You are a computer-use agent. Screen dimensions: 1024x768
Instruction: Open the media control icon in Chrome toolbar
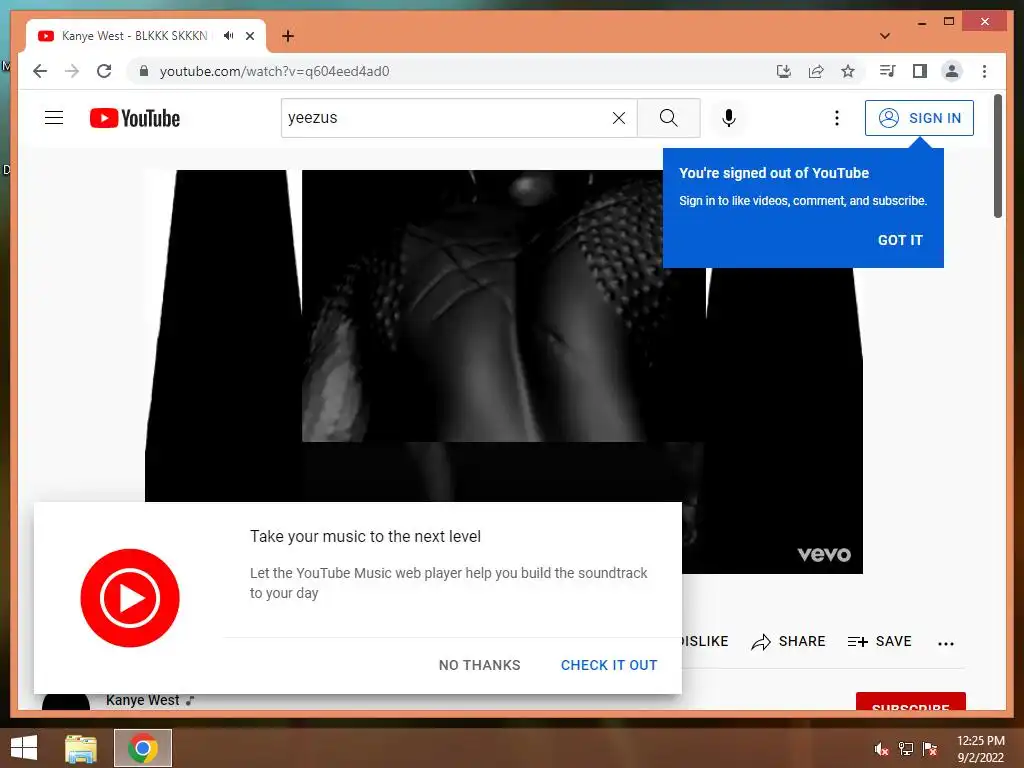(888, 71)
